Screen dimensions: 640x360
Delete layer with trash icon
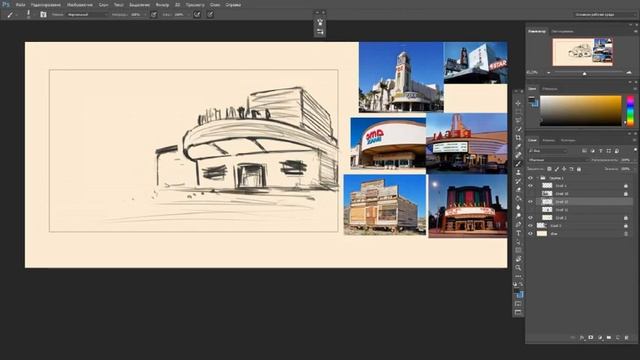(x=627, y=338)
